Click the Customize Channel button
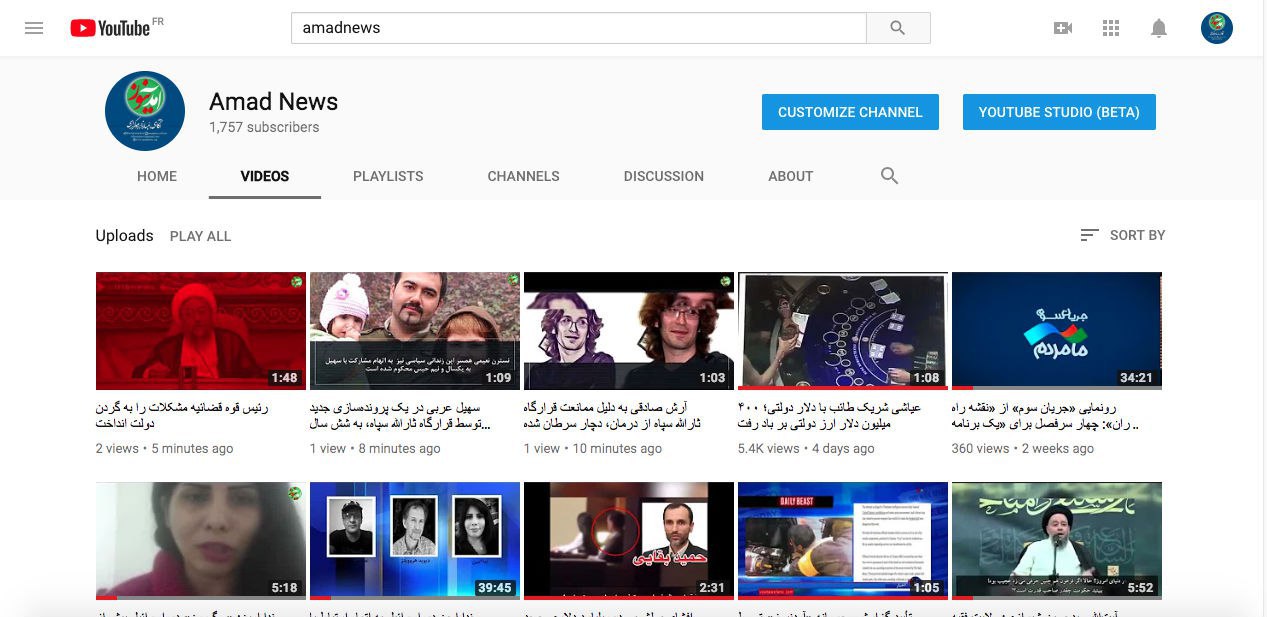 pyautogui.click(x=850, y=112)
